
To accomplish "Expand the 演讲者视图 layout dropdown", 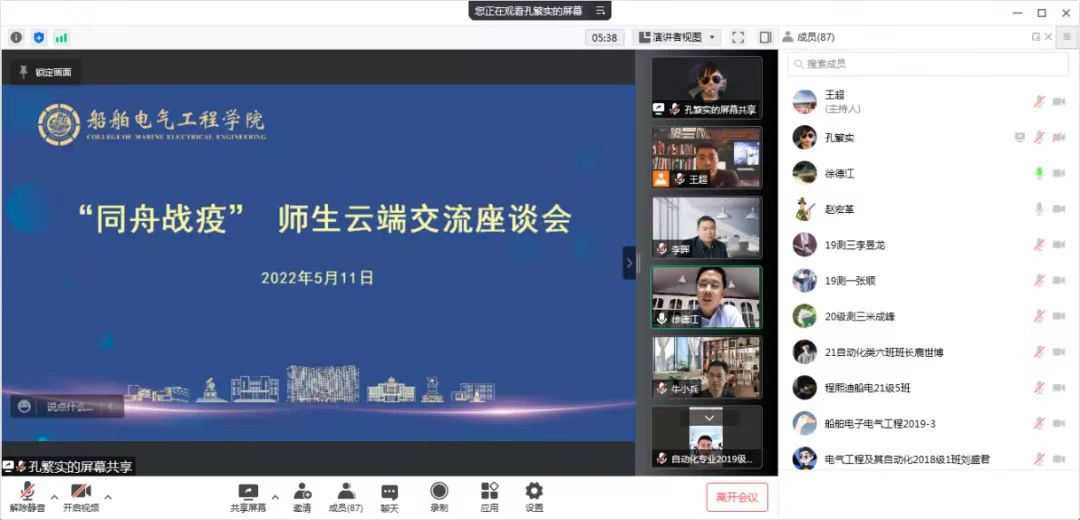I will [678, 37].
